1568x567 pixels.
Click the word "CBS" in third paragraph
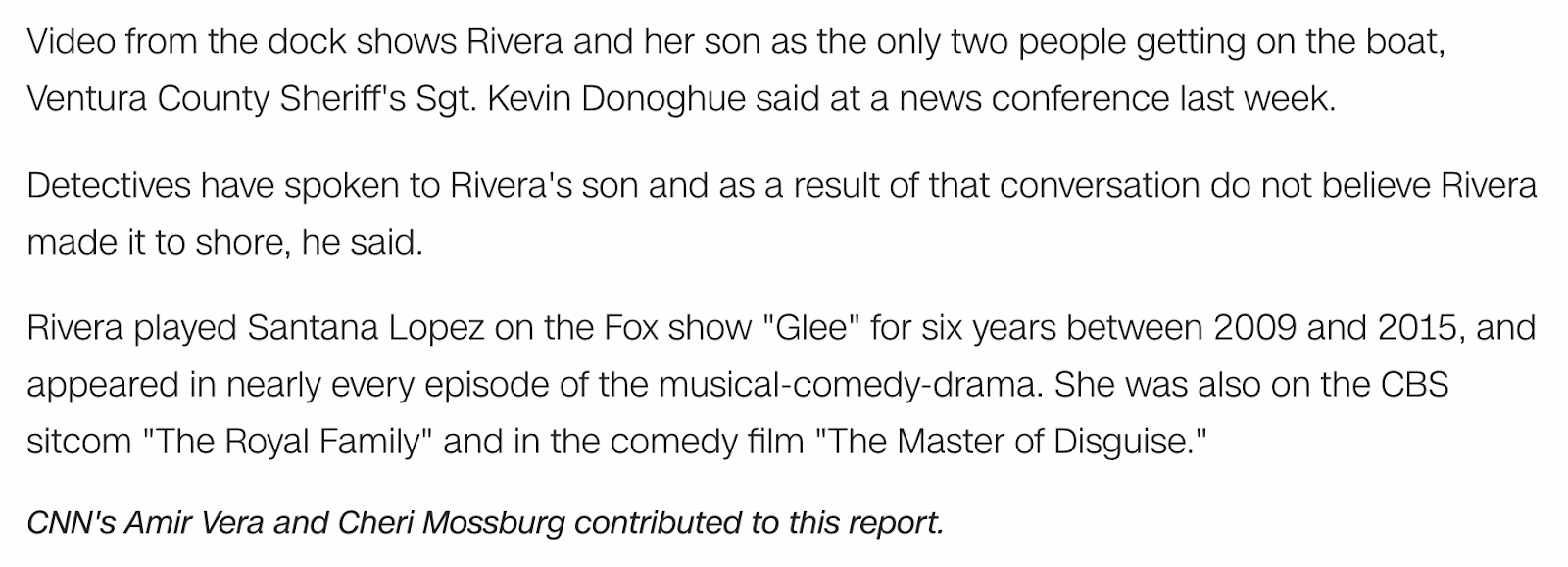(1413, 384)
